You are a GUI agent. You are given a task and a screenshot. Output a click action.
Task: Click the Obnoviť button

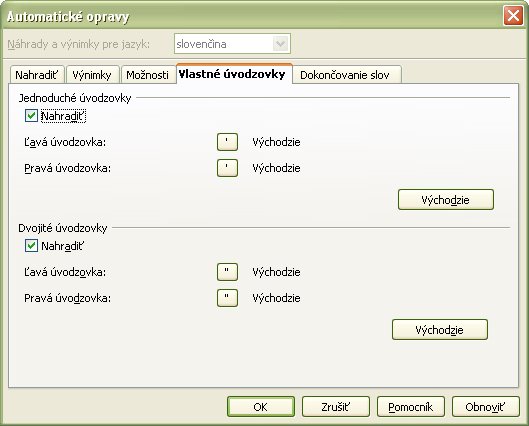(485, 407)
